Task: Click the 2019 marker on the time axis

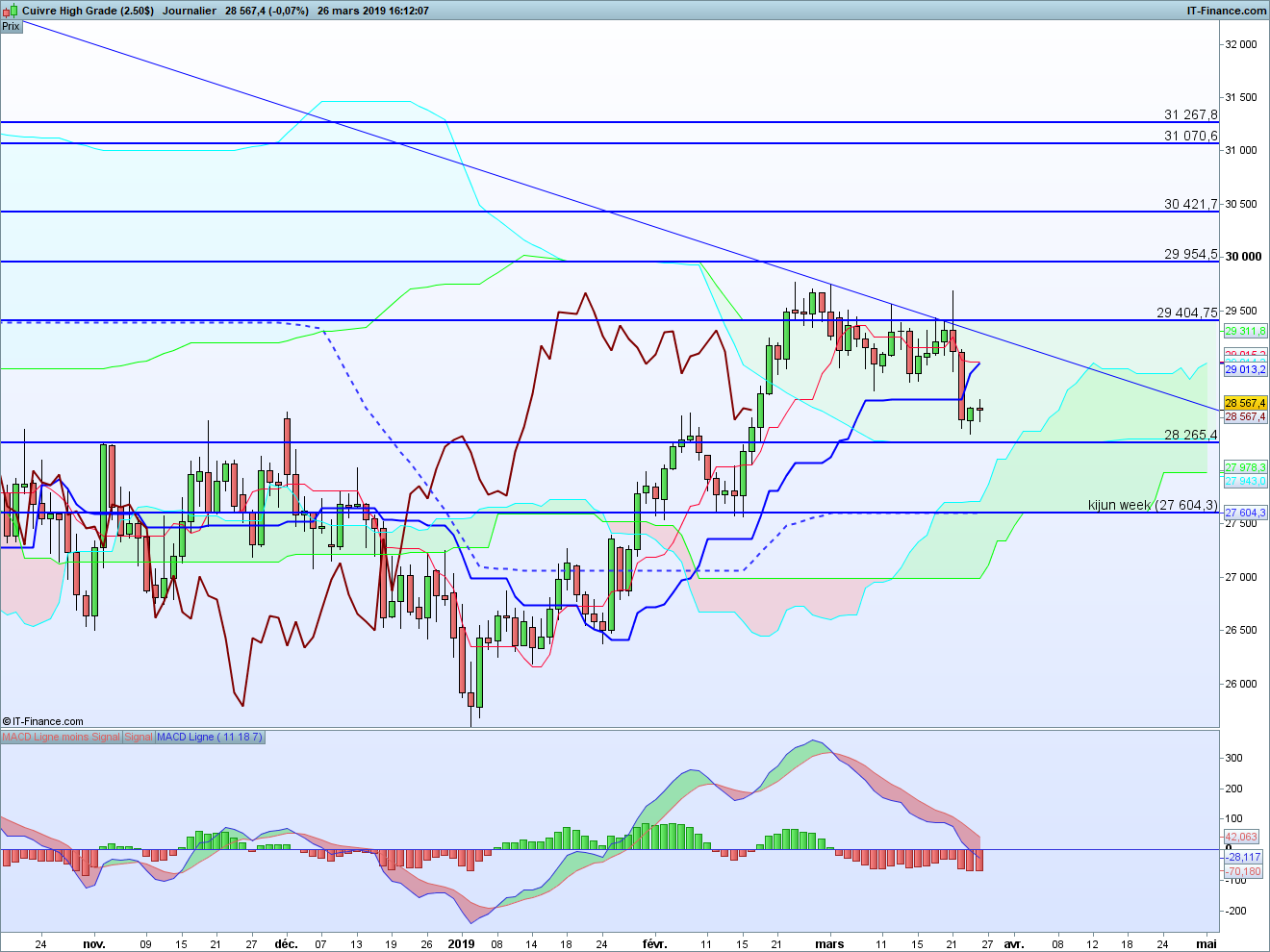Action: (x=462, y=943)
